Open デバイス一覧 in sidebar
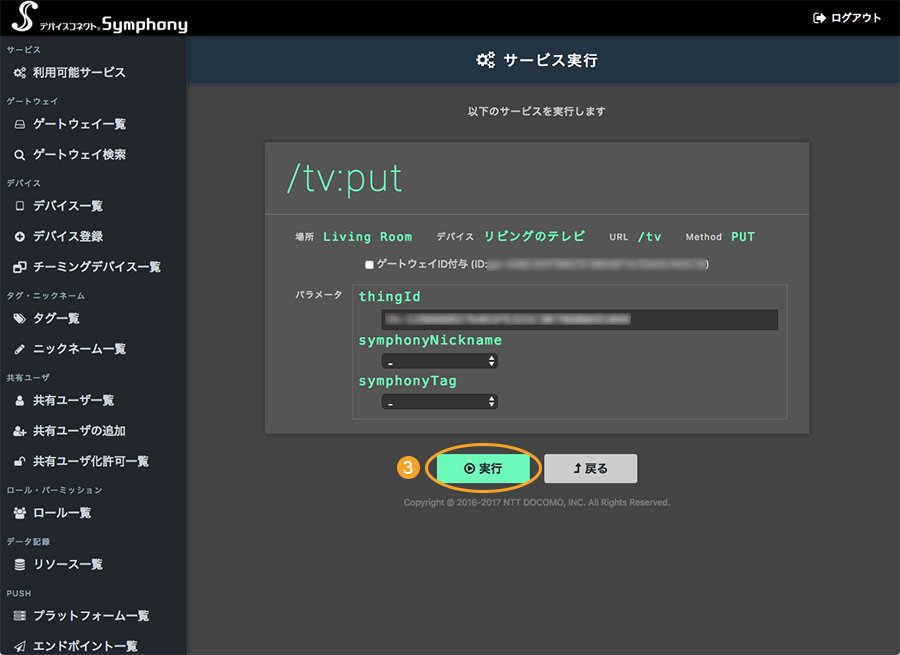 coord(68,206)
